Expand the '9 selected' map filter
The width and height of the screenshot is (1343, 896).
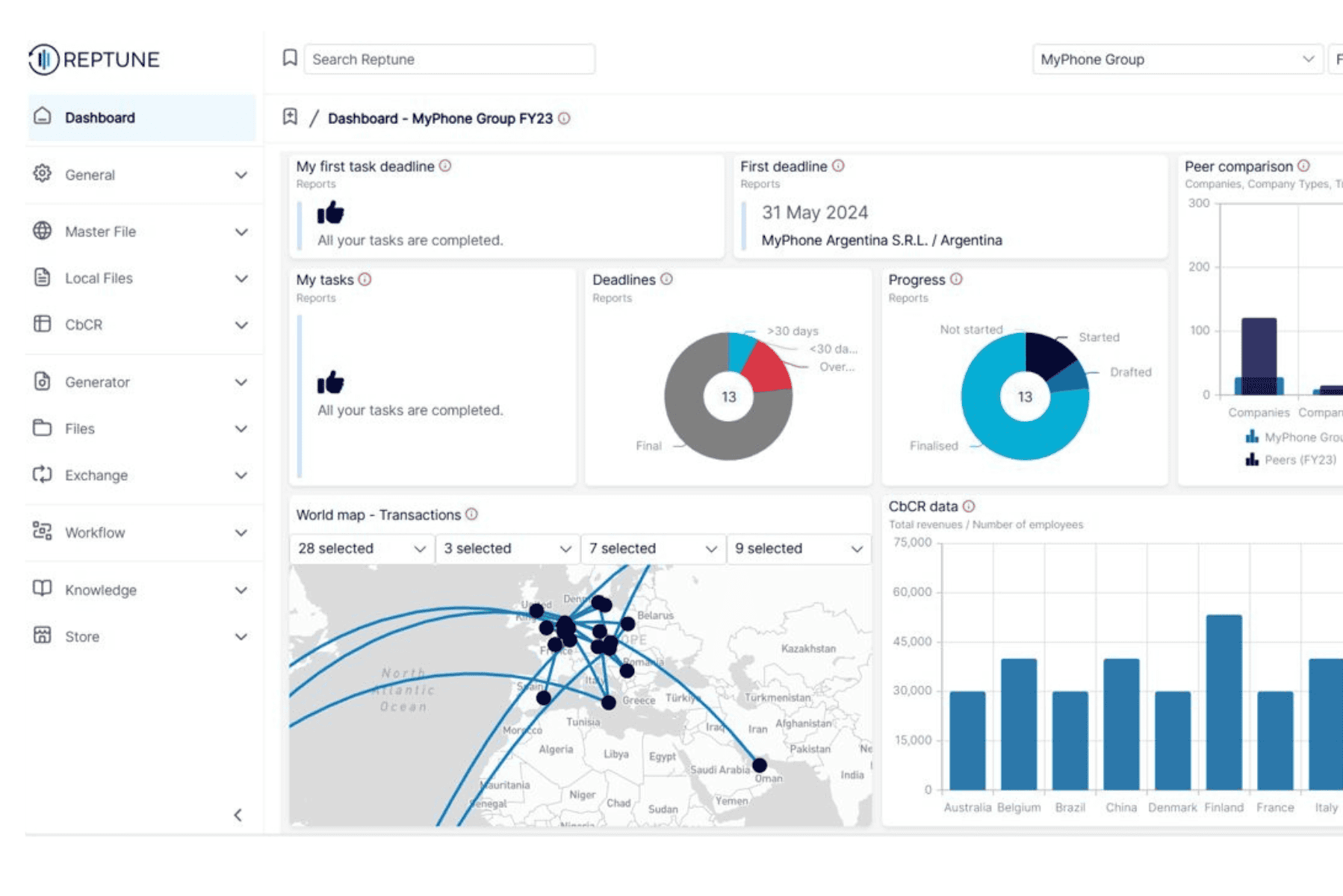pos(798,549)
